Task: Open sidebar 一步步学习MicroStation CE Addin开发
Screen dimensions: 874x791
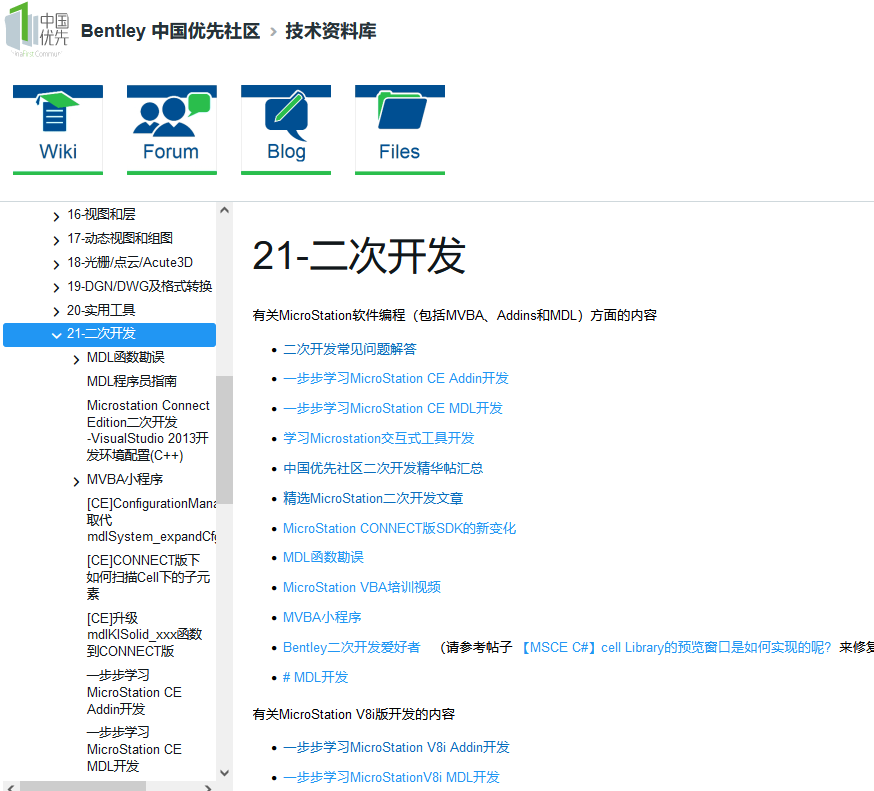Action: click(134, 692)
